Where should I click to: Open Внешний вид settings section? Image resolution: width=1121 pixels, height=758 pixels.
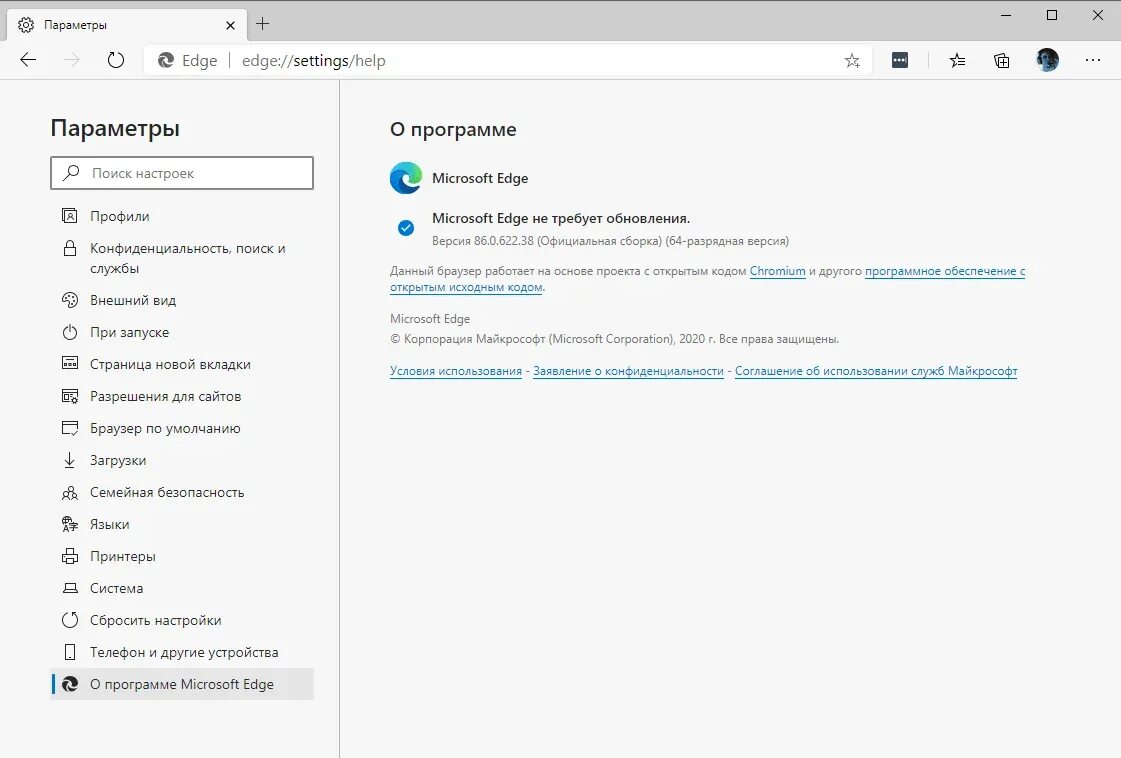point(182,300)
